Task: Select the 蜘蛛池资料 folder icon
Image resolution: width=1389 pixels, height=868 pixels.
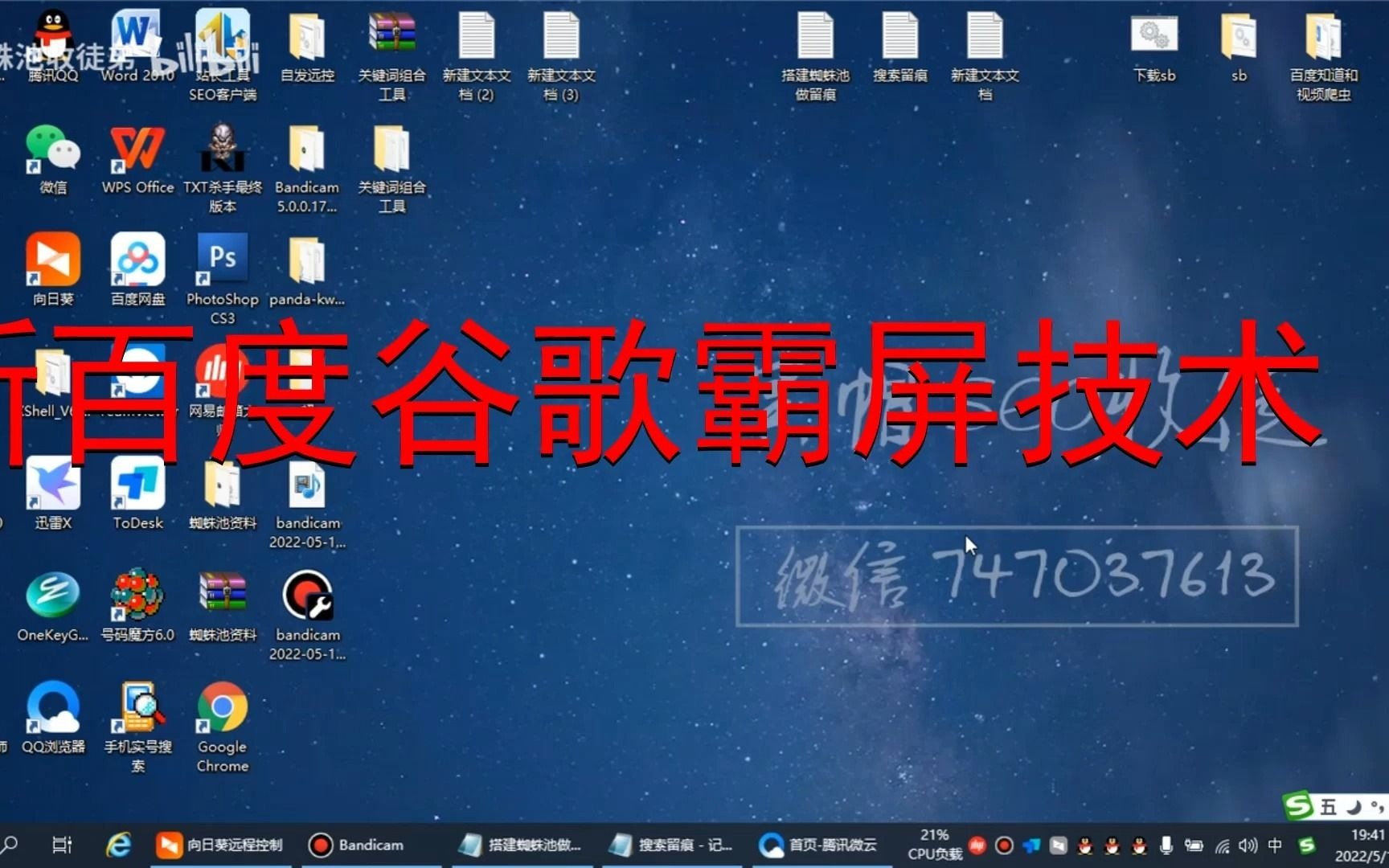Action: (223, 493)
